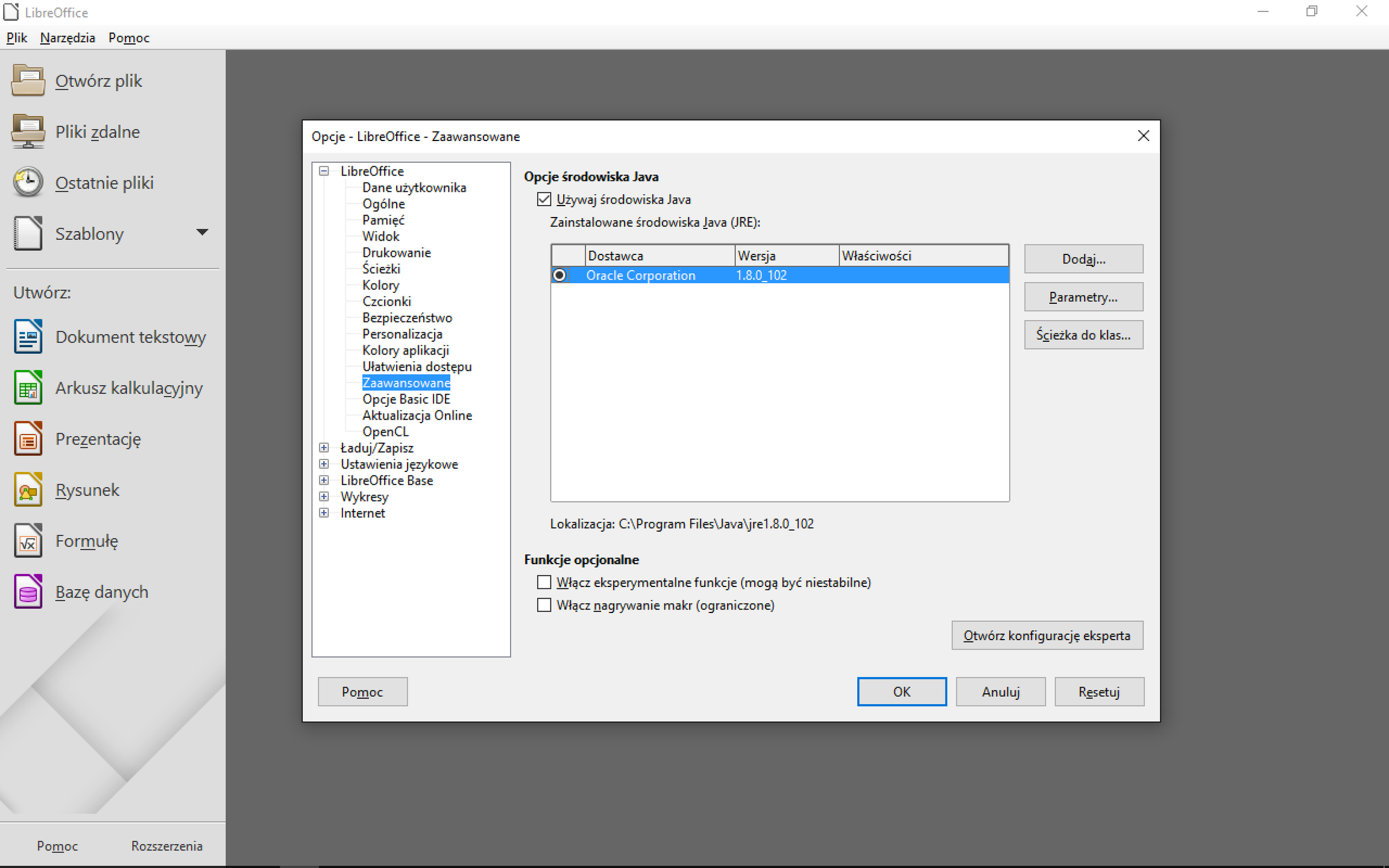Click the Calc spreadsheet icon
The width and height of the screenshot is (1389, 868).
[x=28, y=388]
